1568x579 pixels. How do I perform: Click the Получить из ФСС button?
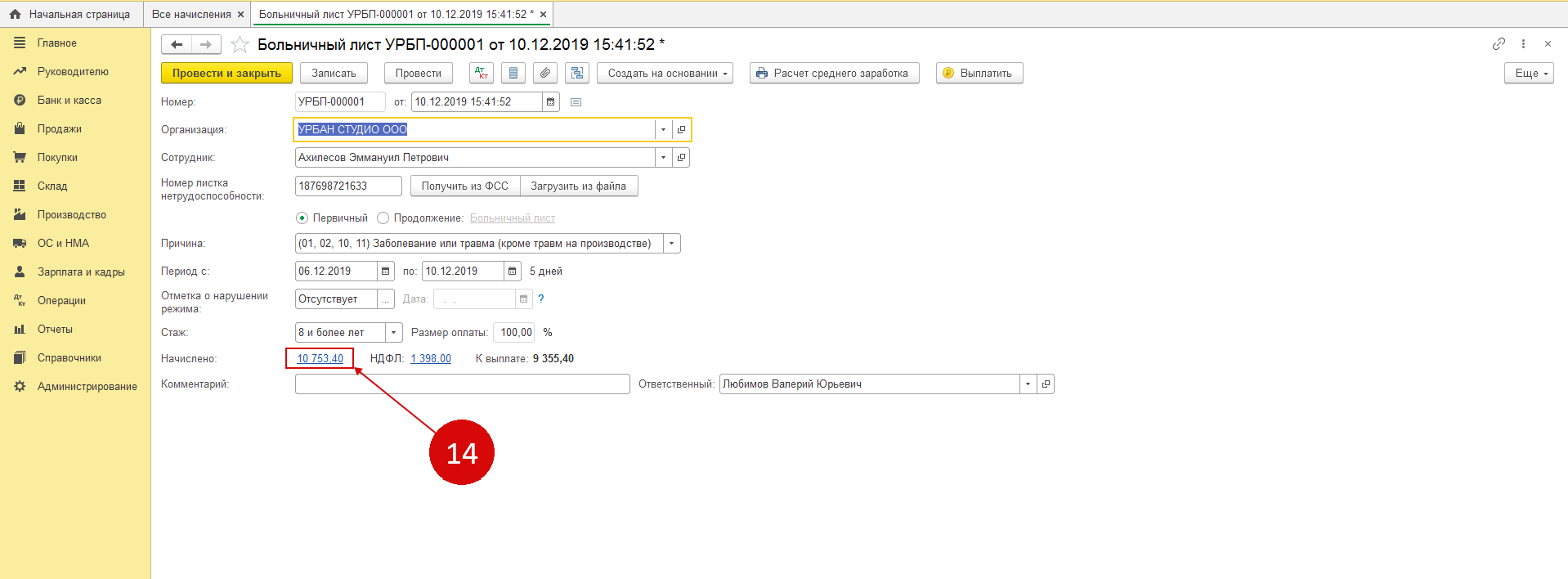coord(464,186)
